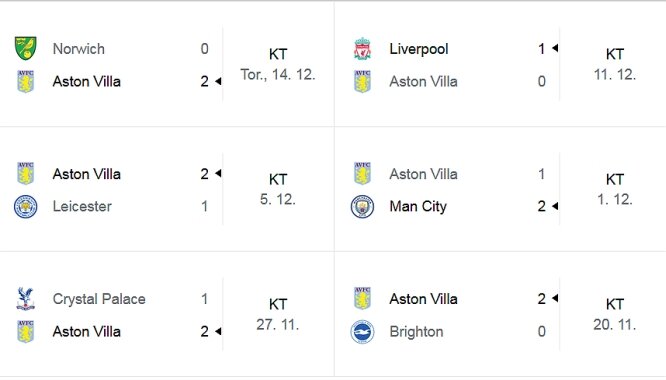Click the Liverpool club crest
This screenshot has height=380, width=666.
pos(362,48)
